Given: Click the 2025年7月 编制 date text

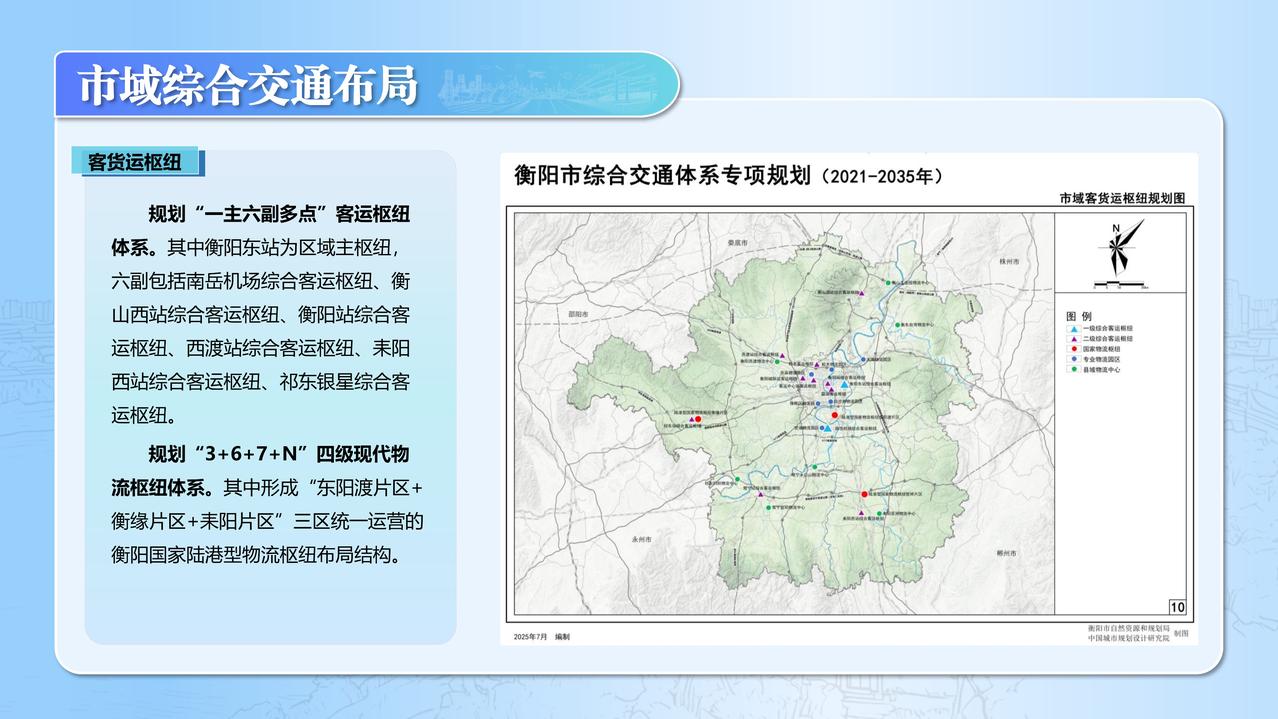Looking at the screenshot, I should pos(541,636).
